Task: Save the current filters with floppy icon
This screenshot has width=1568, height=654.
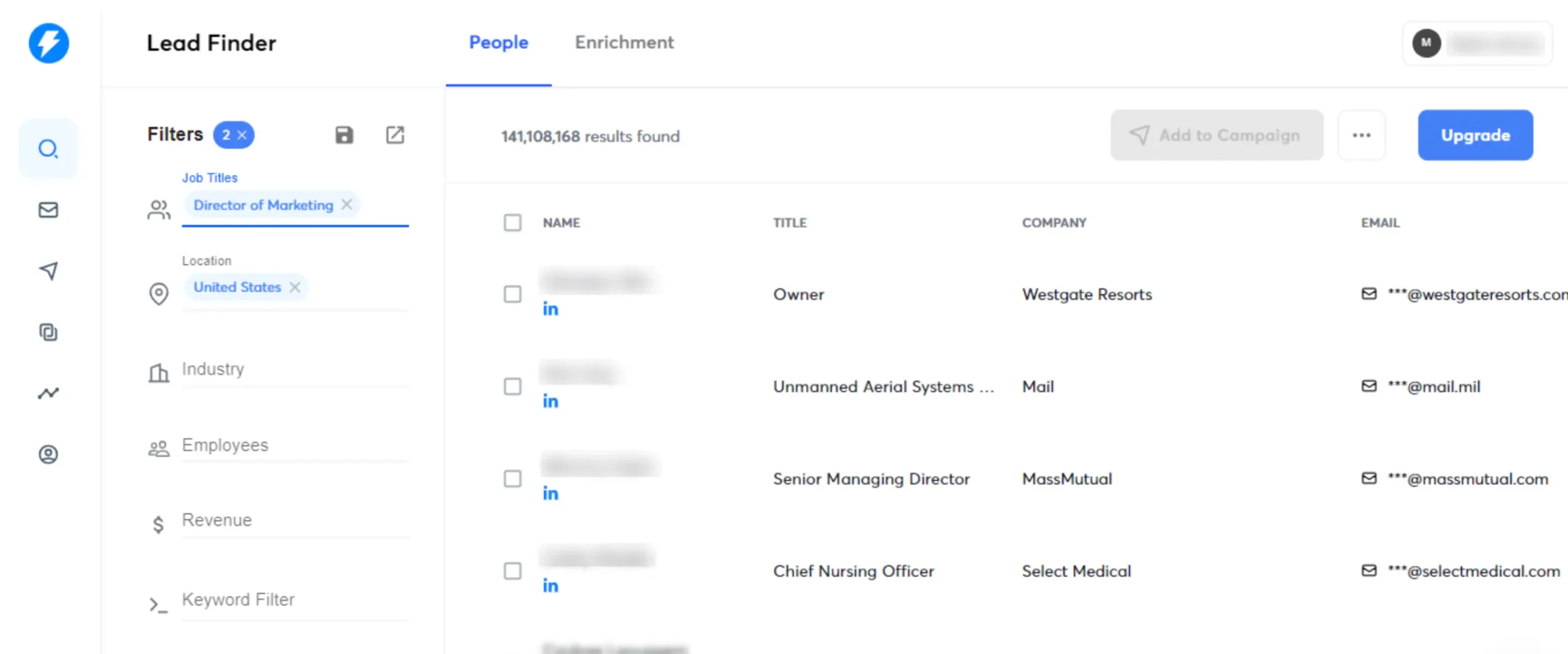Action: [344, 135]
